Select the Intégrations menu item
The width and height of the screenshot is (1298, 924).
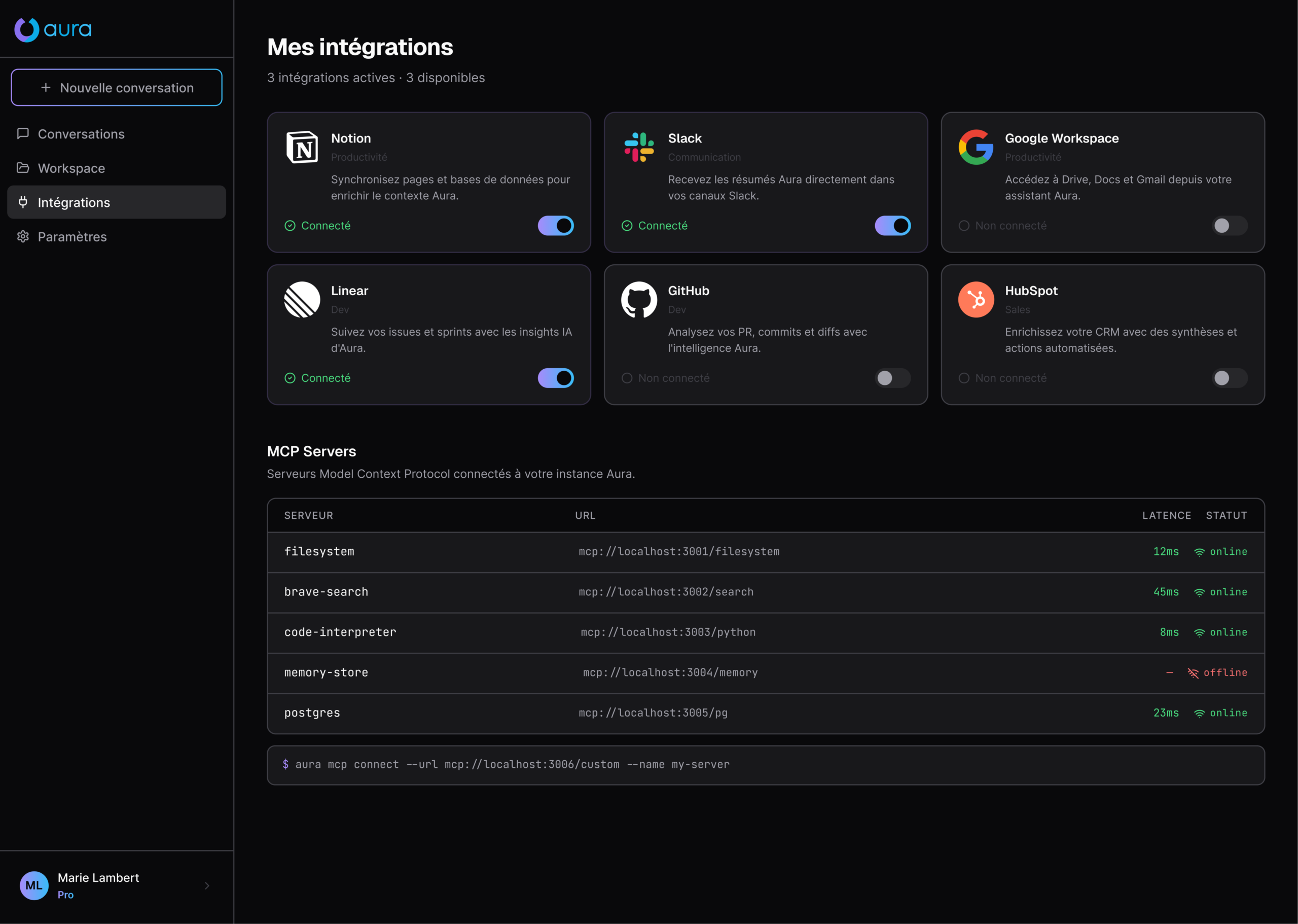117,202
